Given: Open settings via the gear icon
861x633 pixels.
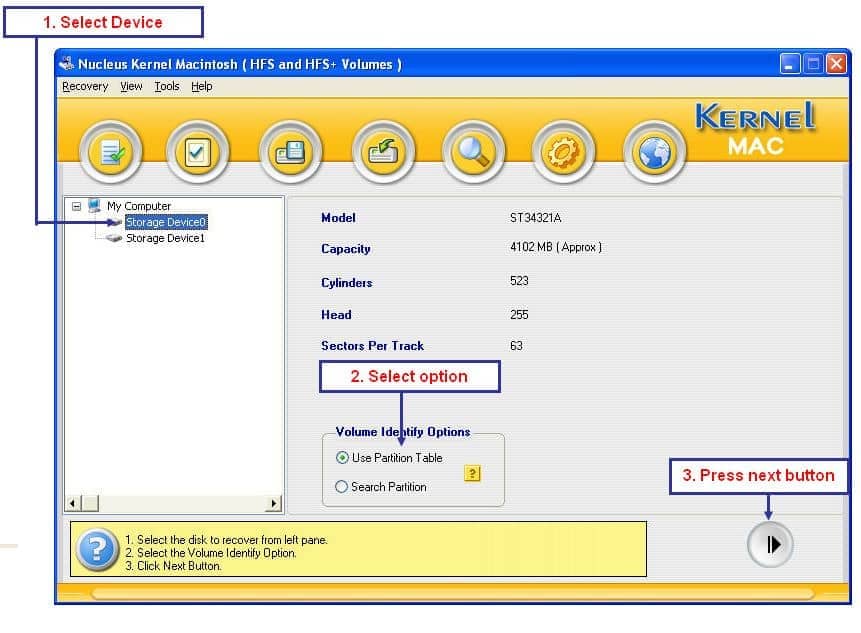Looking at the screenshot, I should (564, 152).
